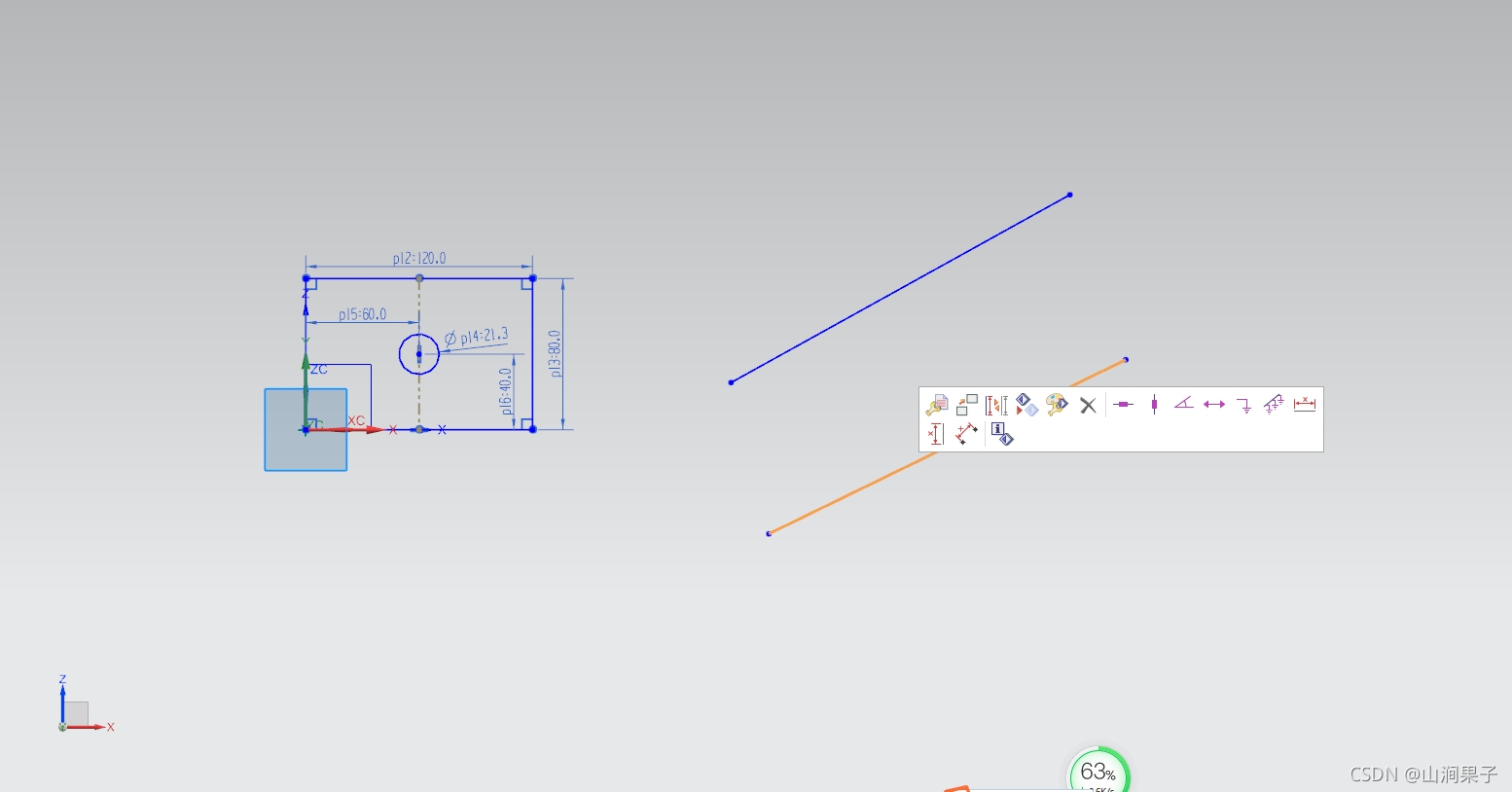This screenshot has width=1512, height=792.
Task: Select right vertical edge of the rectangle
Action: [532, 353]
